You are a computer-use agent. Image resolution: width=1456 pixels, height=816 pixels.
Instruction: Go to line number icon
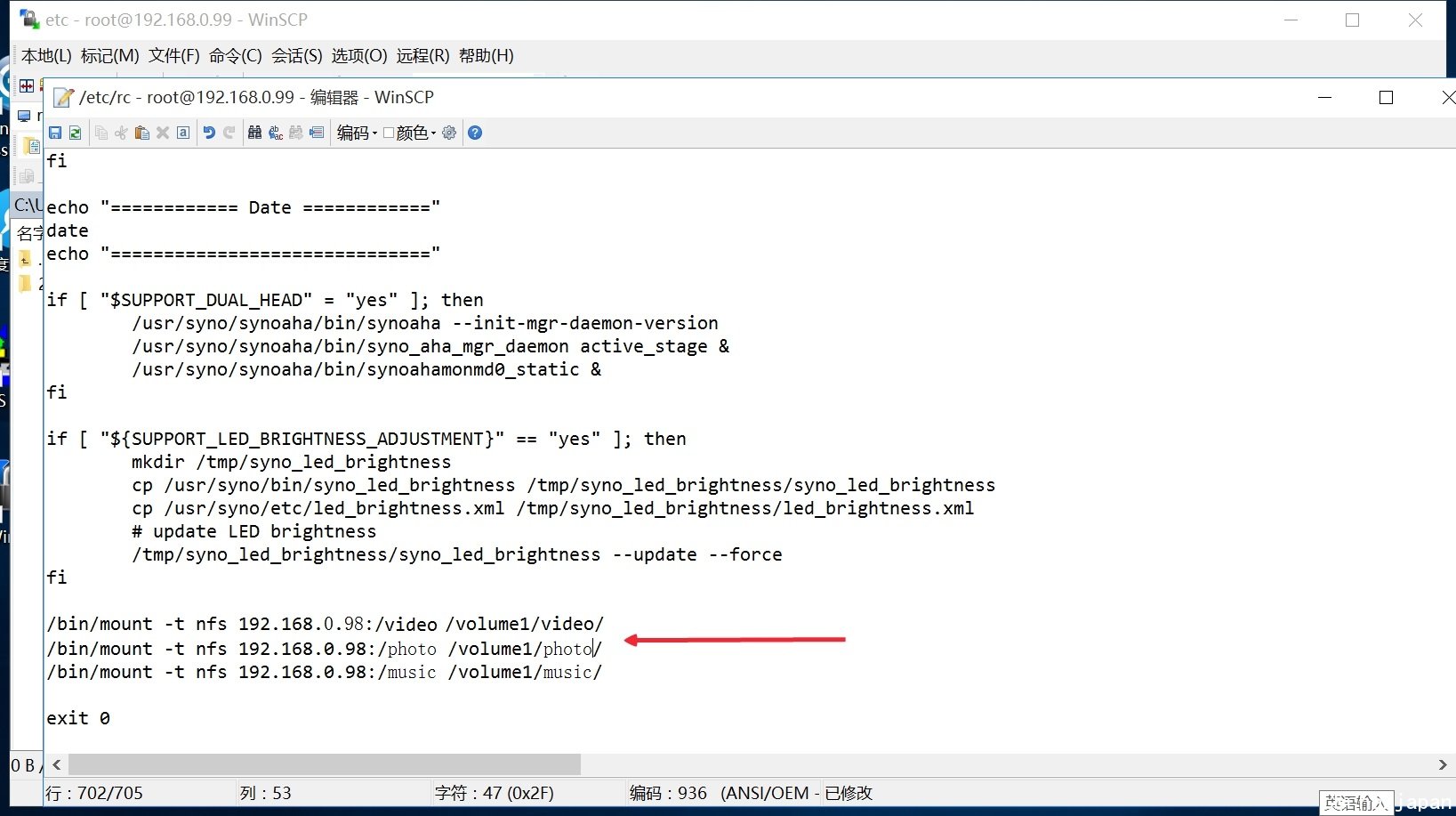(x=317, y=133)
